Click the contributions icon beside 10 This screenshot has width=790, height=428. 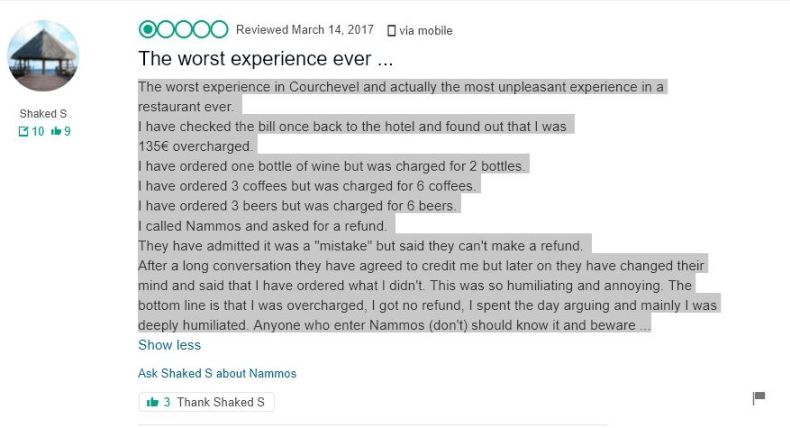(x=24, y=131)
